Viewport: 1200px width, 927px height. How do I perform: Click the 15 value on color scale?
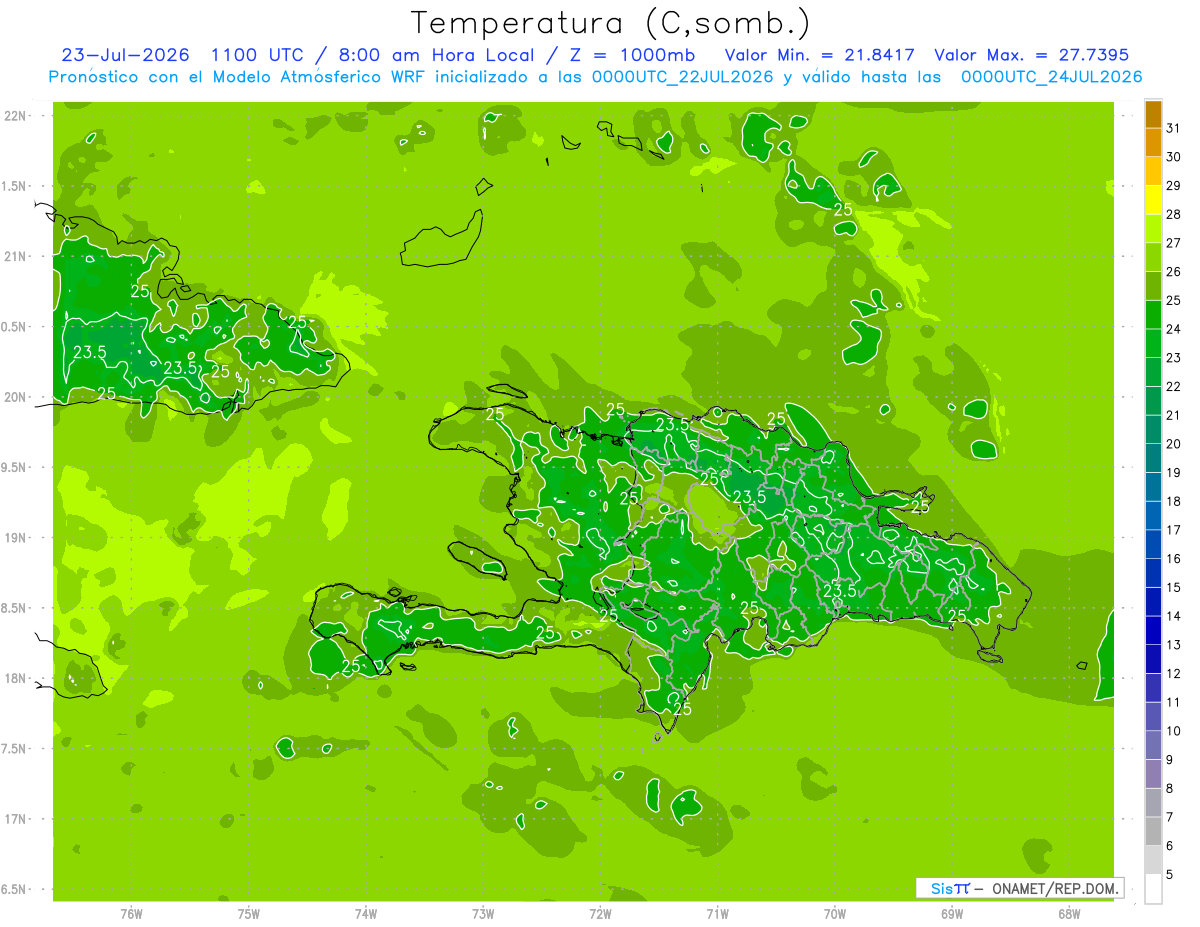pos(1174,587)
